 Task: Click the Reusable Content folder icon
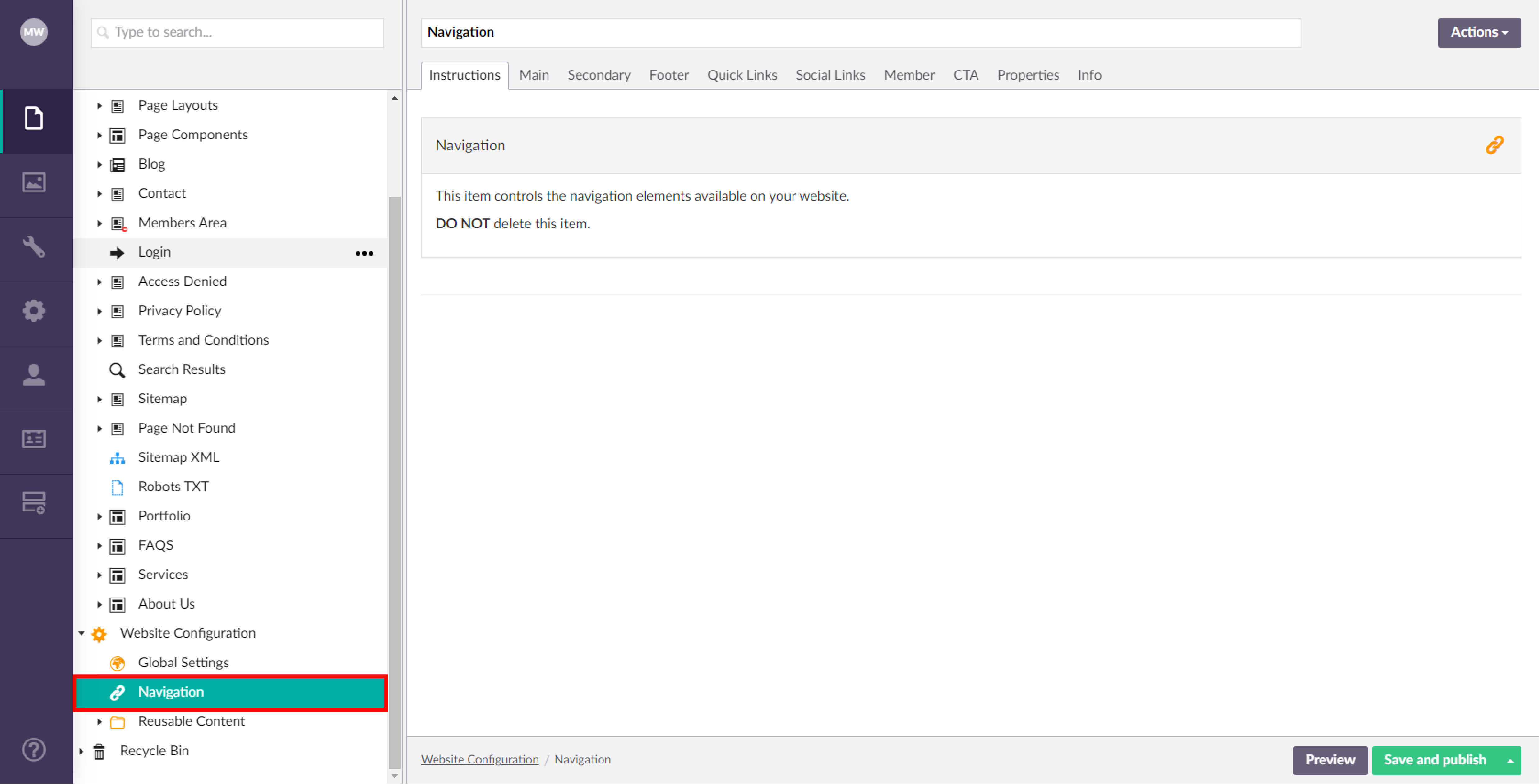point(117,722)
